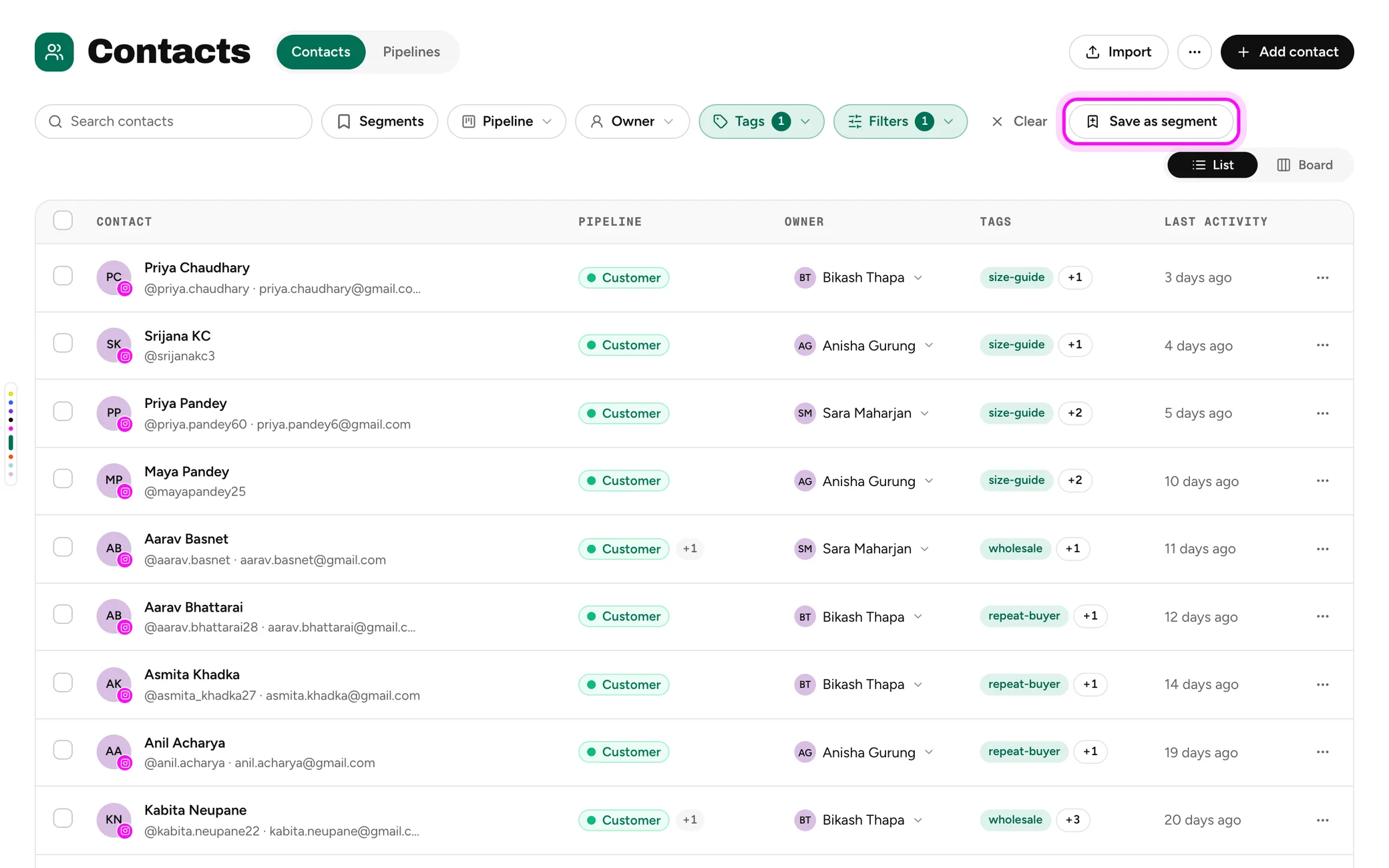Select the checkbox for Anil Acharya
Viewport: 1389px width, 868px height.
(x=63, y=750)
